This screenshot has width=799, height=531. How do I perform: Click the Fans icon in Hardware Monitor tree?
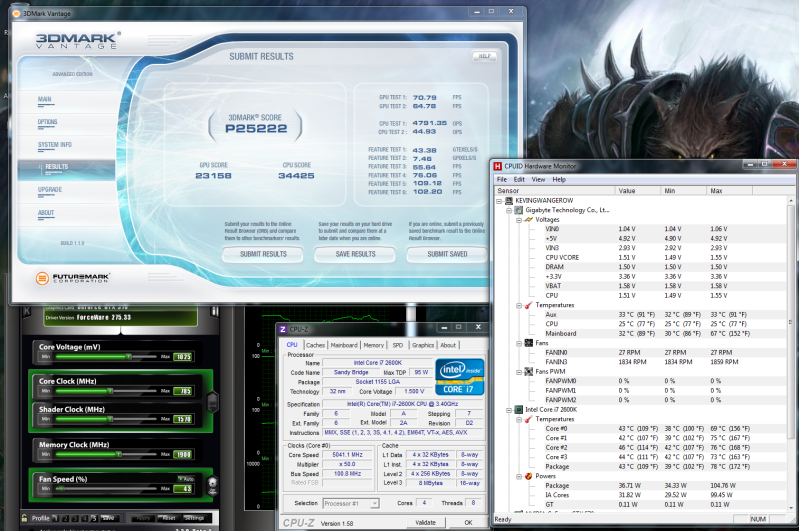(528, 343)
